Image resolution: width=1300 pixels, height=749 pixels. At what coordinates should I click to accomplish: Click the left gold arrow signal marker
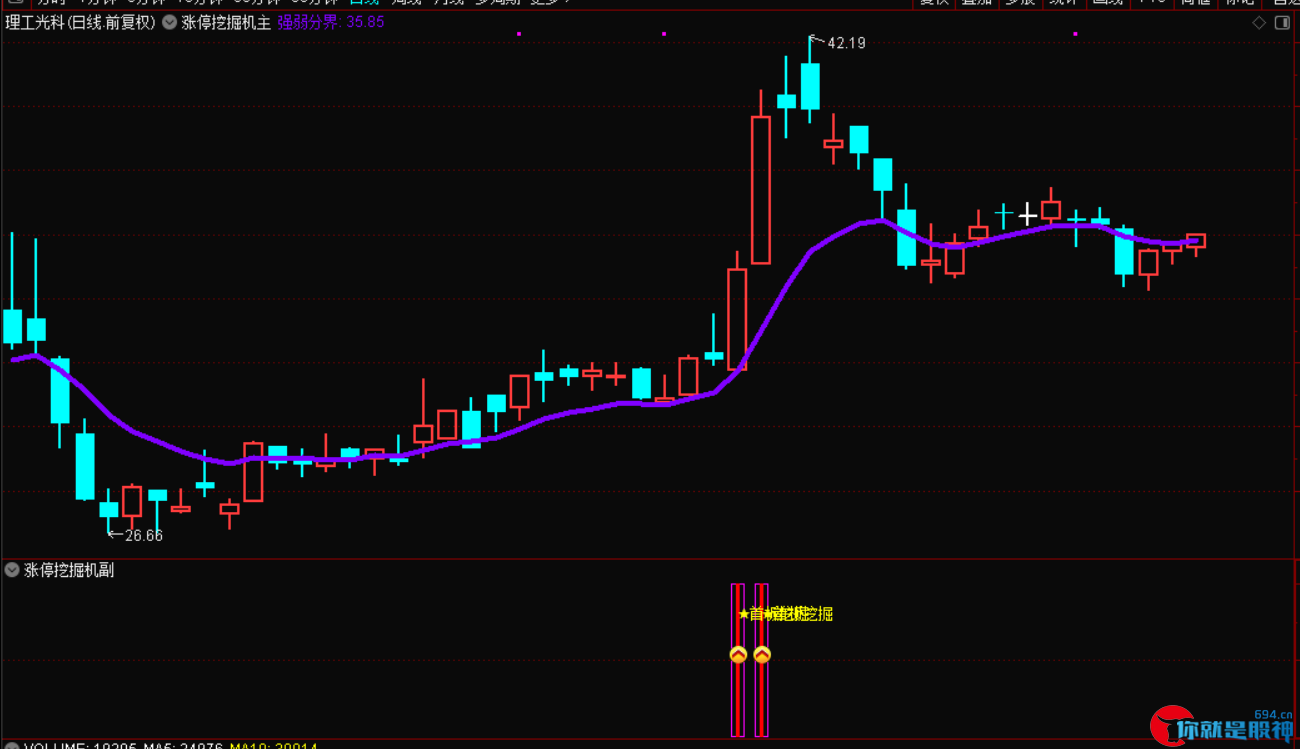pos(738,655)
